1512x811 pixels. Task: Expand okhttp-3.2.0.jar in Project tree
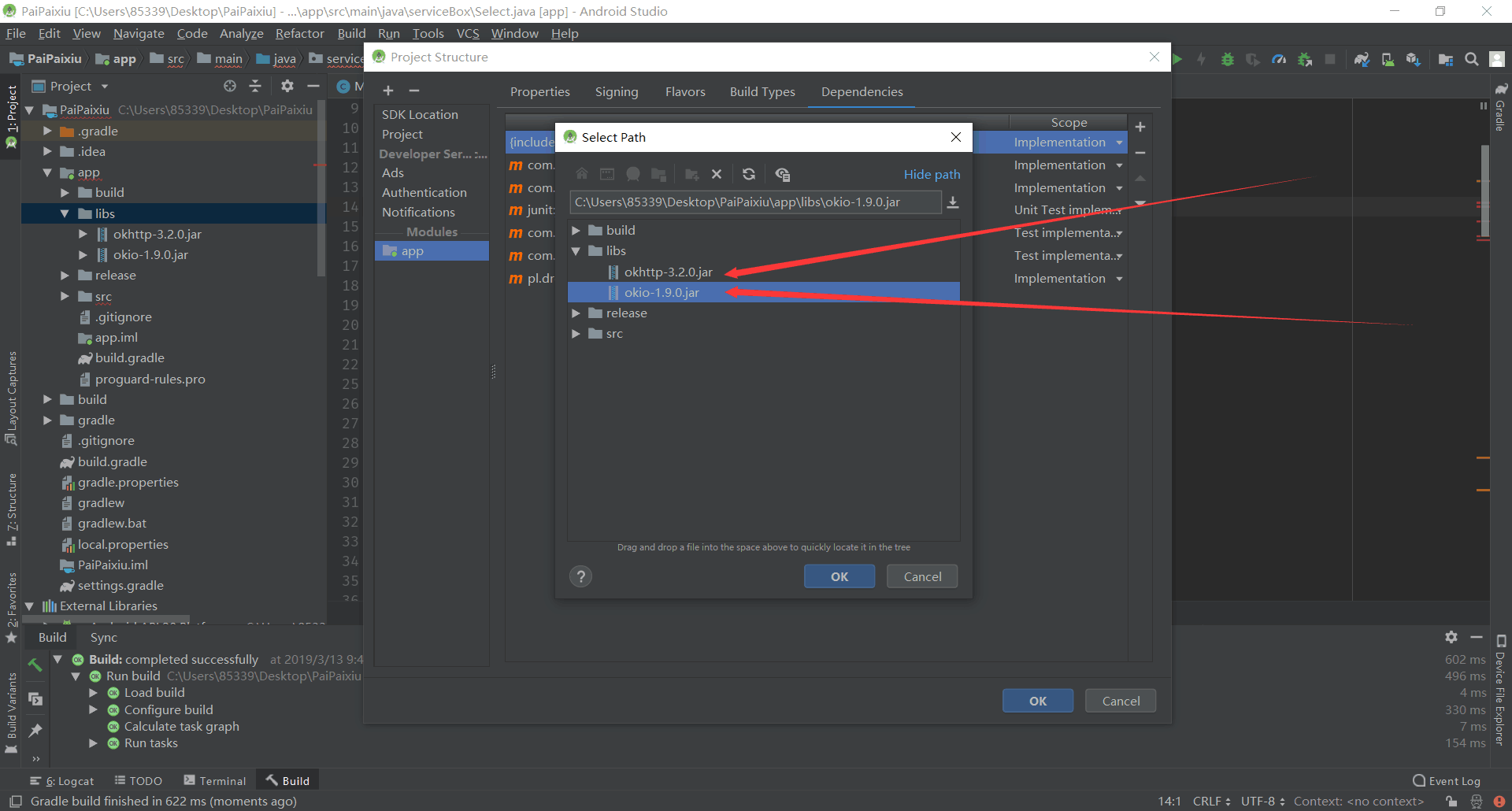(83, 234)
